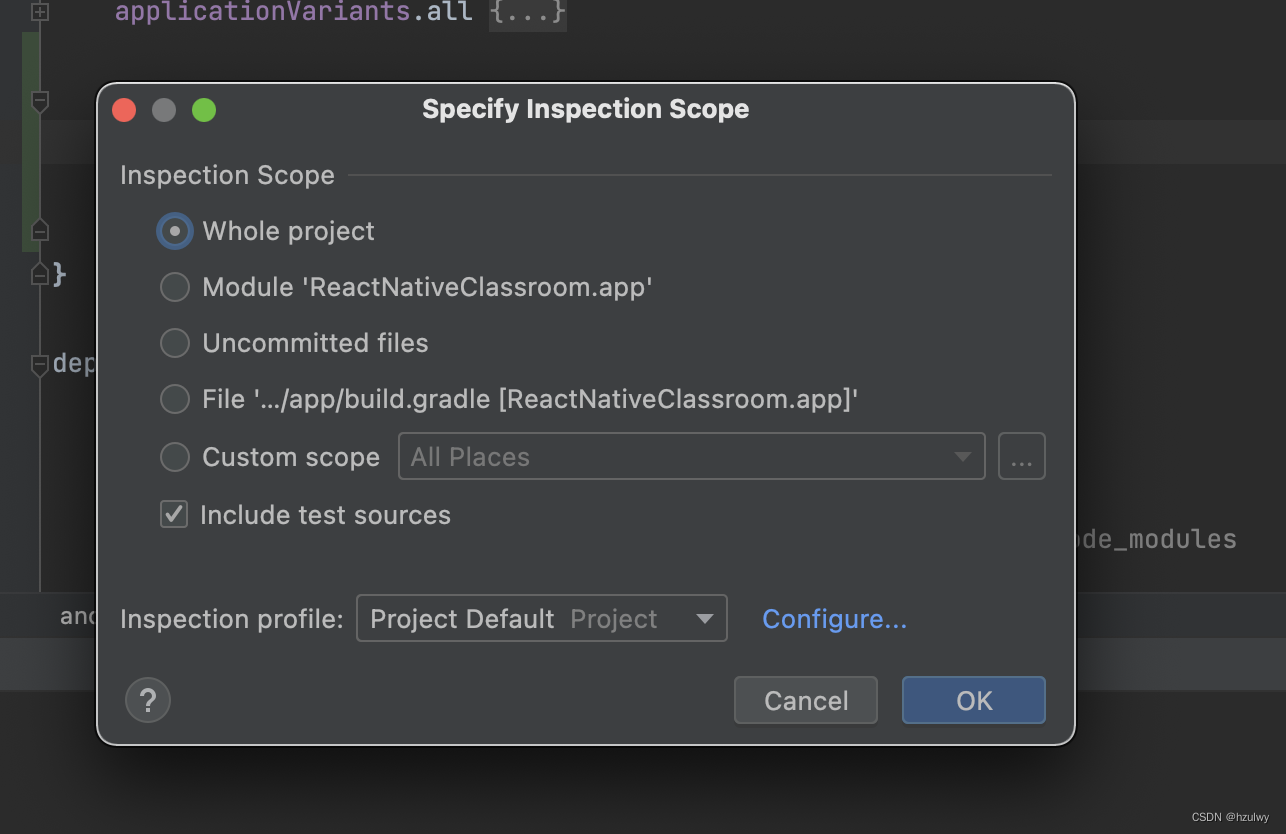Choose the Uncommitted files option
This screenshot has height=834, width=1286.
click(175, 343)
